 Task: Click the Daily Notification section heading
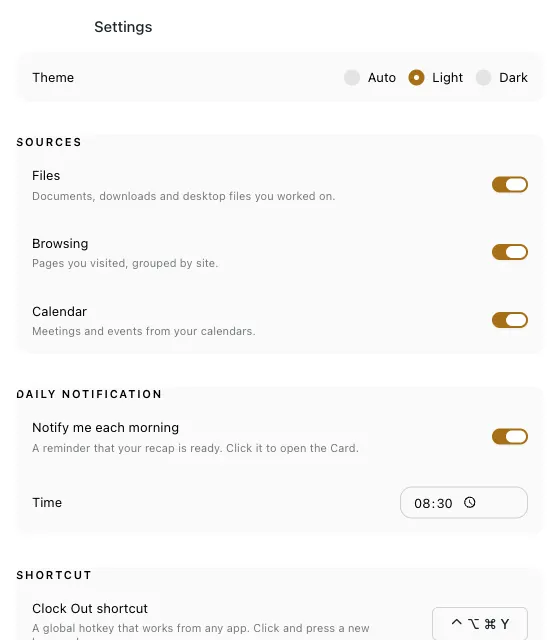coord(89,394)
